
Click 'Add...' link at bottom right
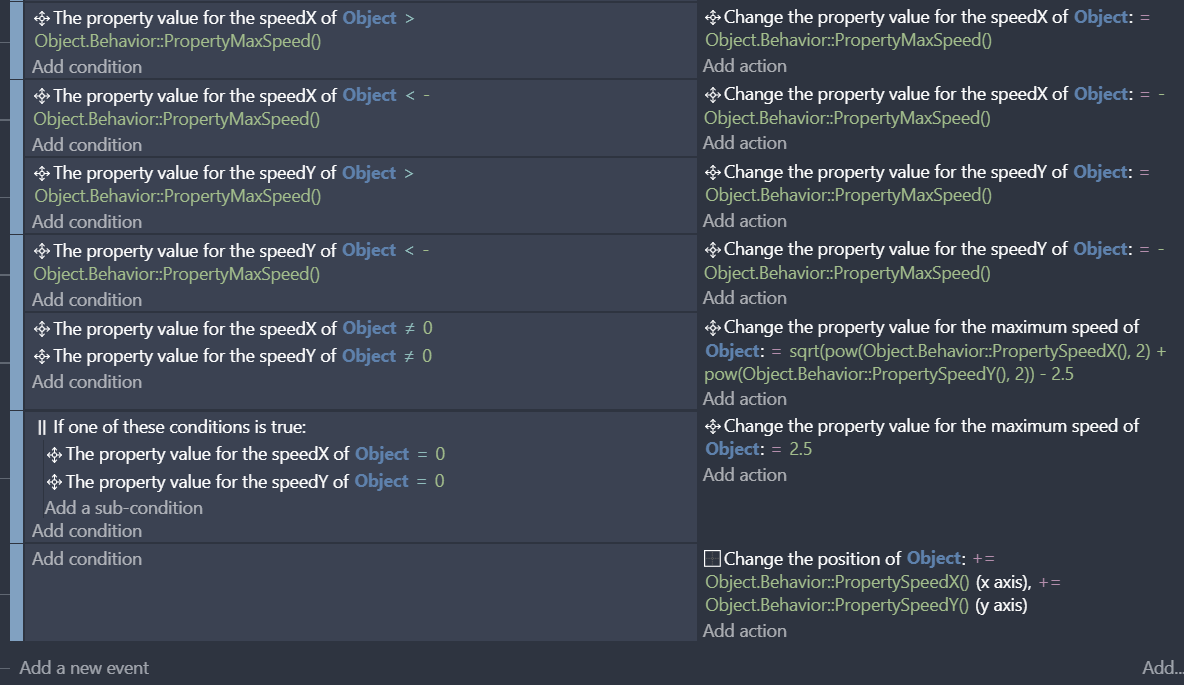click(1162, 668)
